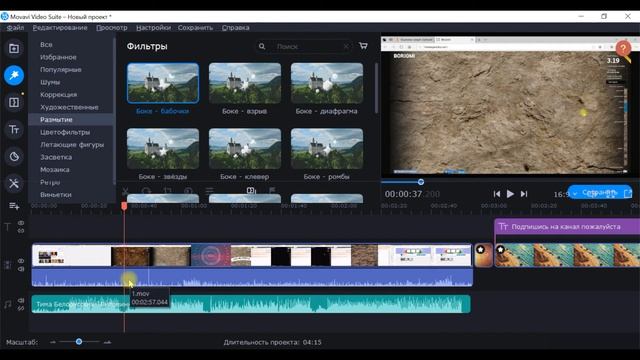Select the Популярные filter category
This screenshot has height=360, width=640.
[61, 70]
